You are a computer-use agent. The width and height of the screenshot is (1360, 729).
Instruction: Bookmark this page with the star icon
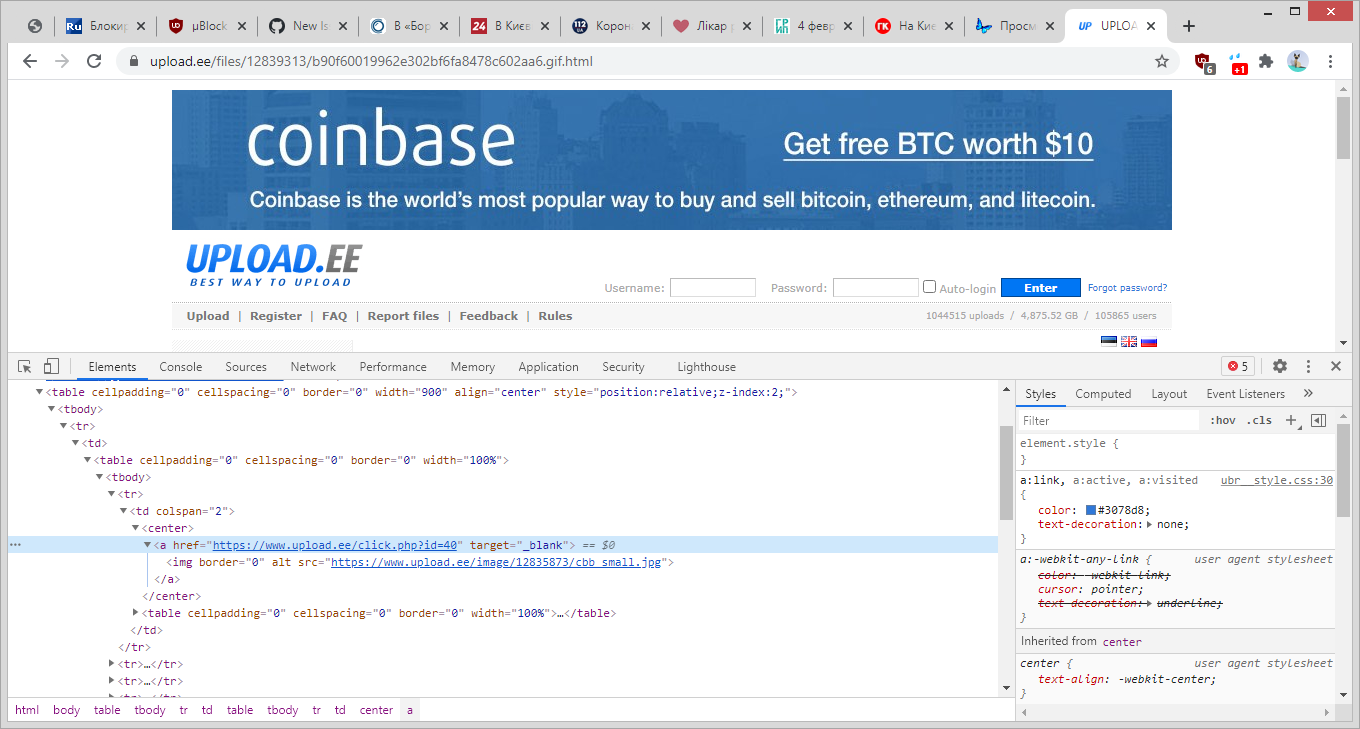1161,61
